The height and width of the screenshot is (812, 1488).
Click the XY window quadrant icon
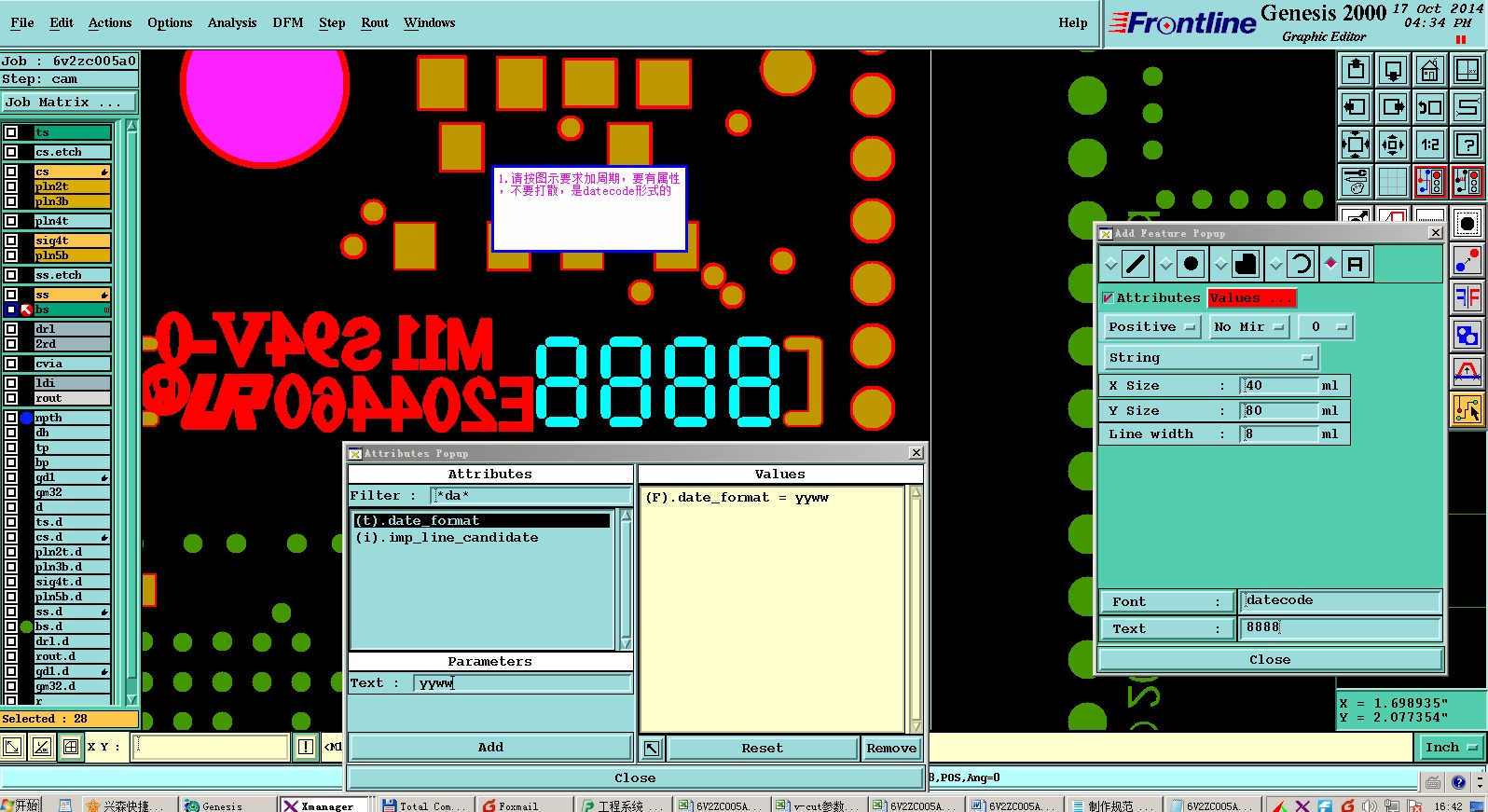[x=1467, y=70]
